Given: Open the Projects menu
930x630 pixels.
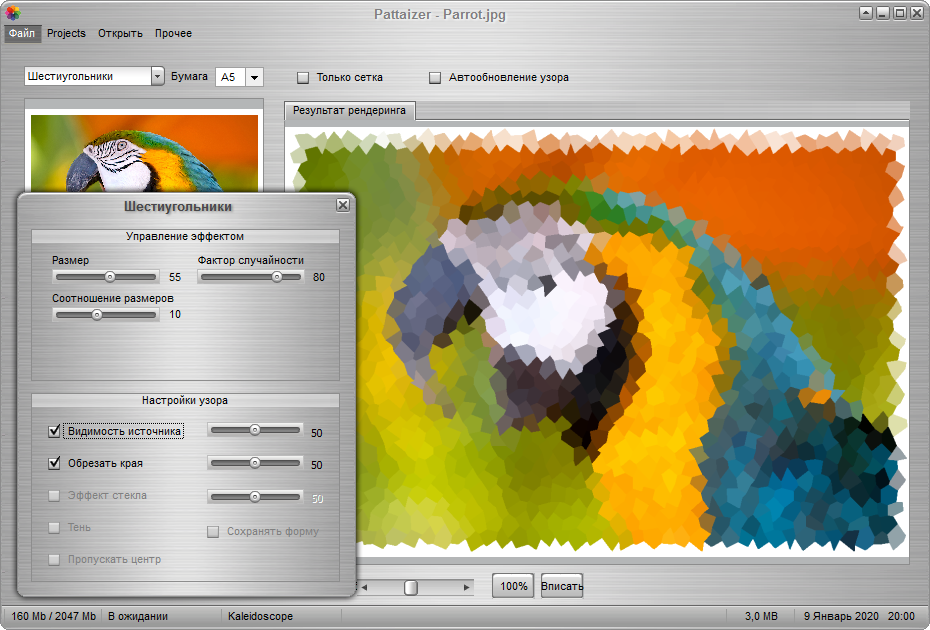Looking at the screenshot, I should click(x=66, y=33).
